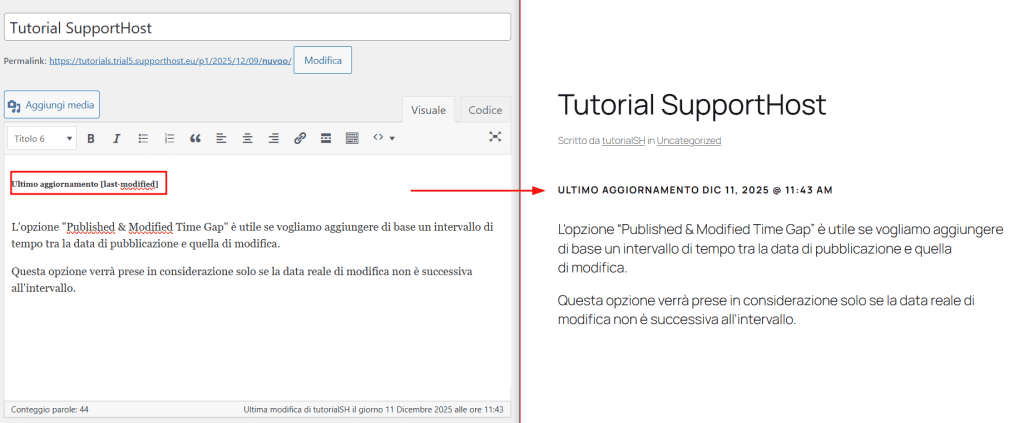Screen dimensions: 1024x423
Task: Click the 'Conteggio parole: 44' status text
Action: (x=50, y=410)
